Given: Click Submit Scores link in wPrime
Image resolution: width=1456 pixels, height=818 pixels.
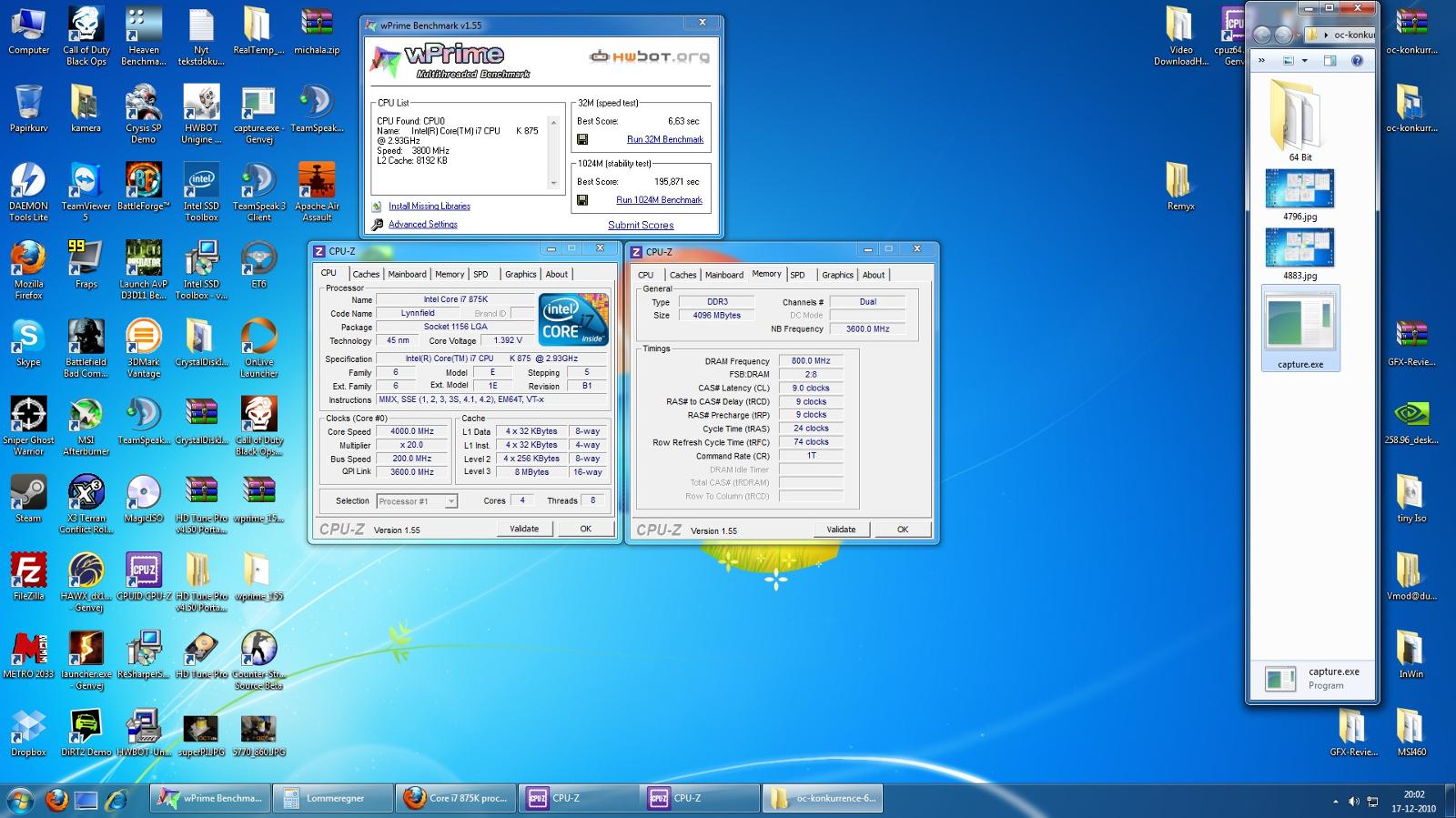Looking at the screenshot, I should (x=641, y=226).
